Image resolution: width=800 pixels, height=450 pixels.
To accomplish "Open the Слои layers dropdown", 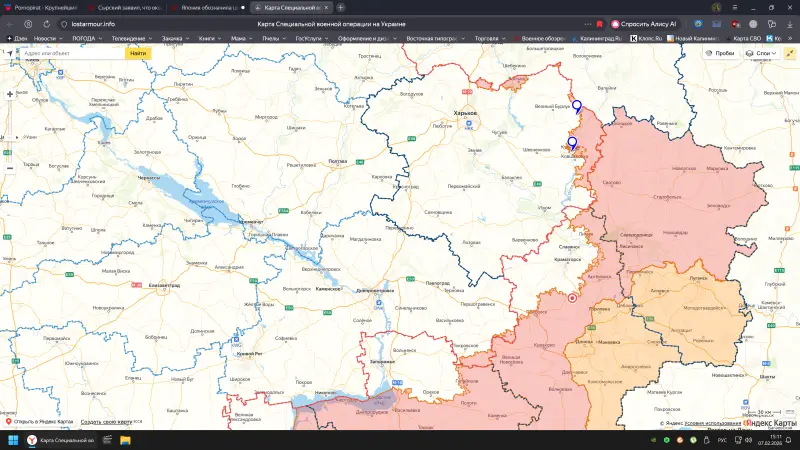I will click(x=765, y=53).
